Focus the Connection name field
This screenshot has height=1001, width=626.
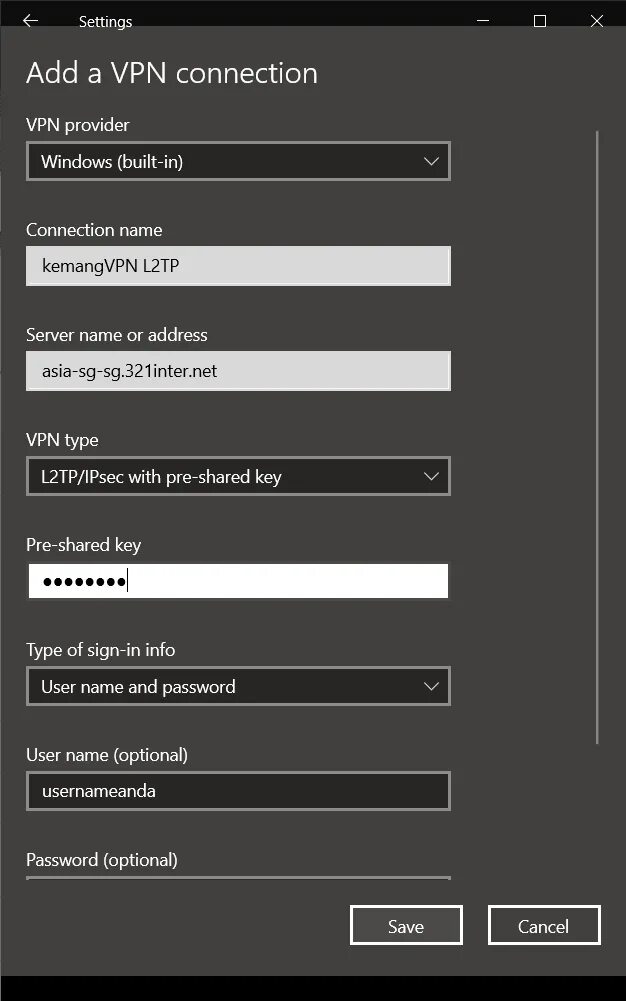[x=238, y=266]
